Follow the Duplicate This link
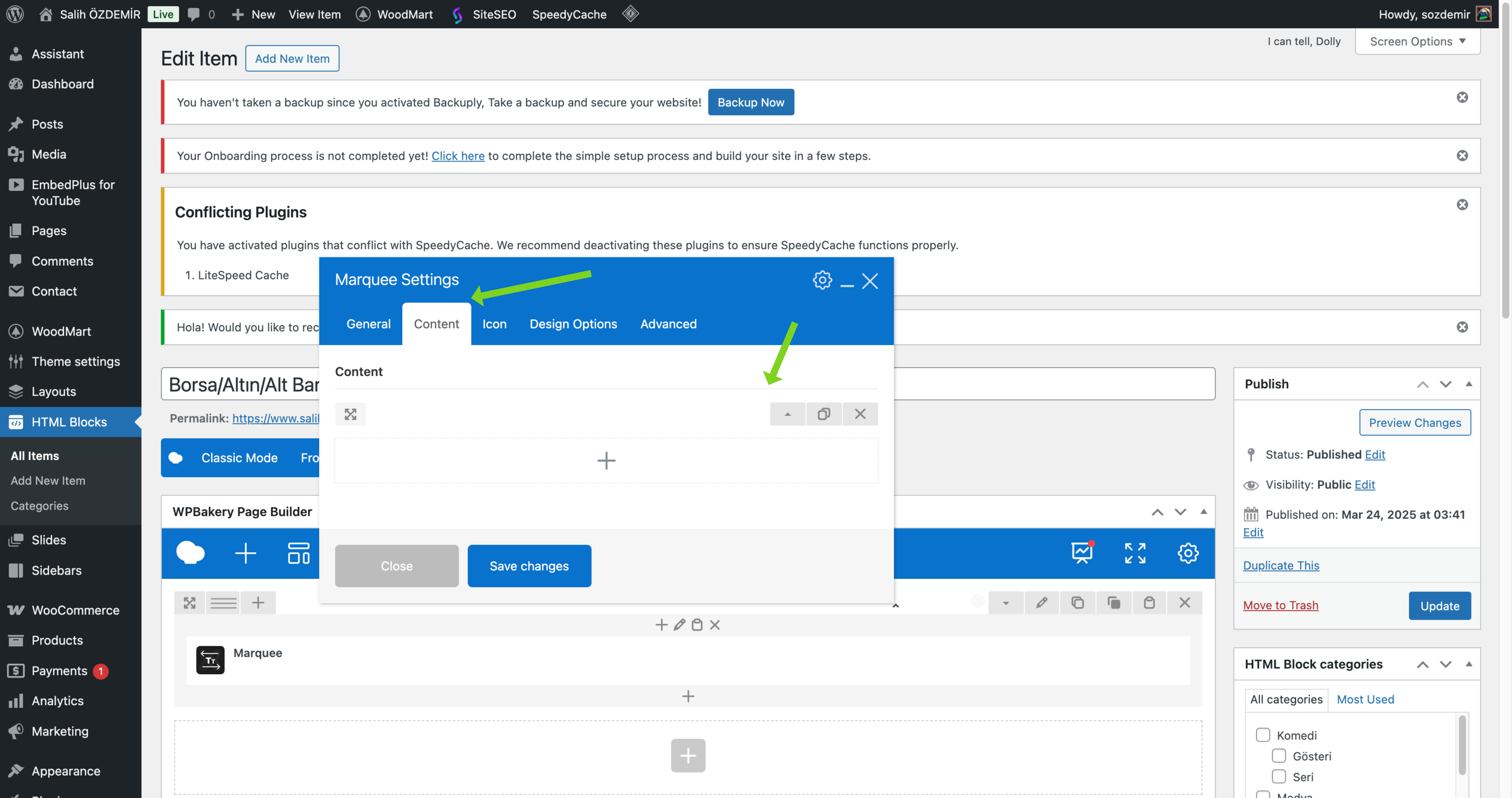 1281,565
